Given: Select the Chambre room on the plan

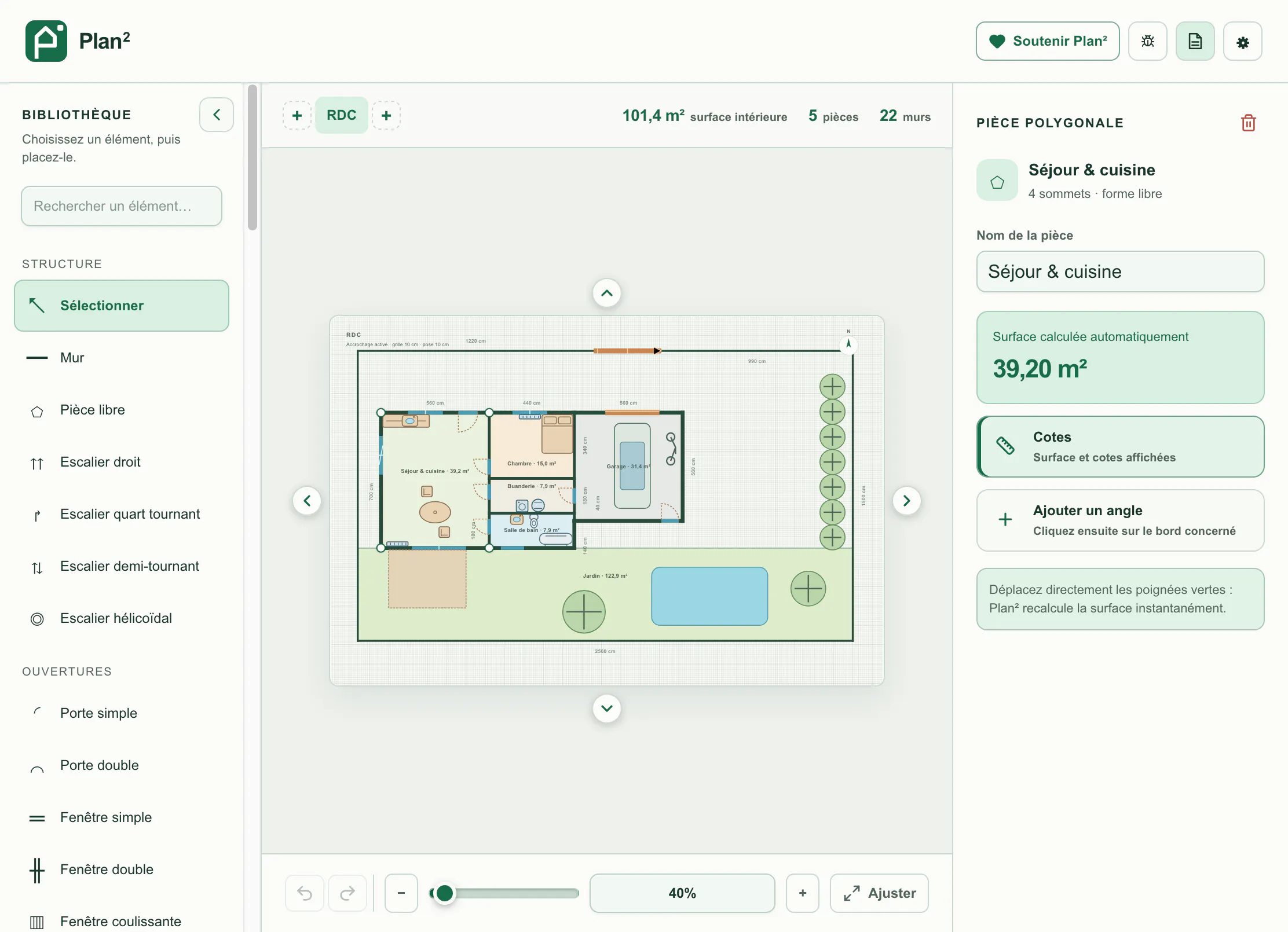Looking at the screenshot, I should click(531, 445).
